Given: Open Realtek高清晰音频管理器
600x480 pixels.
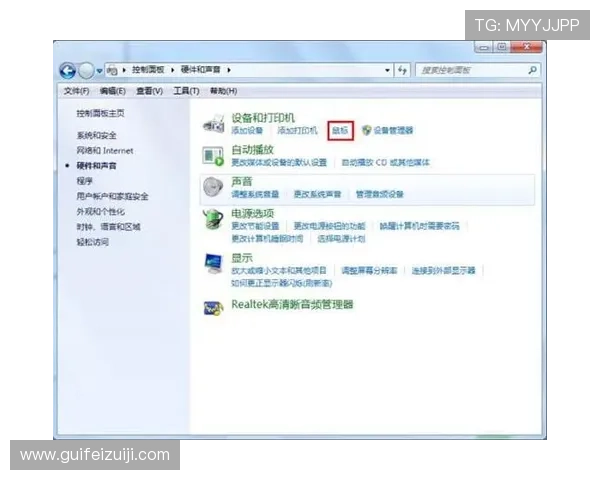Looking at the screenshot, I should (x=292, y=305).
